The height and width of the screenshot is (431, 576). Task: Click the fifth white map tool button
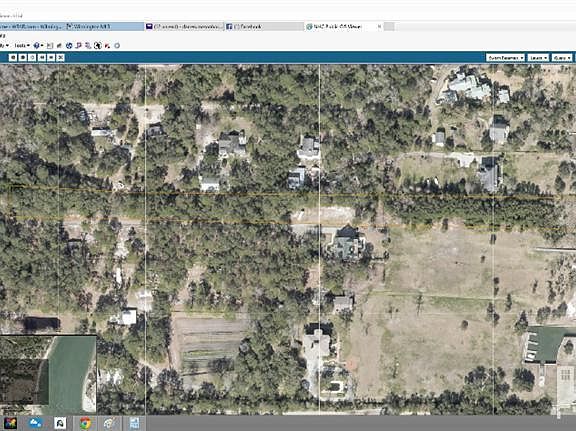(51, 57)
